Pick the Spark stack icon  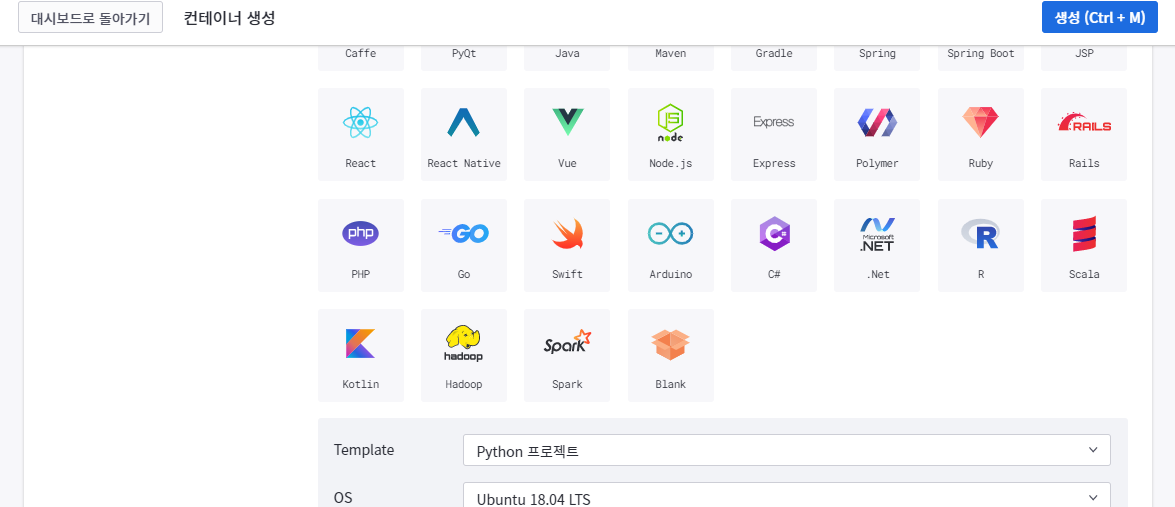point(567,343)
